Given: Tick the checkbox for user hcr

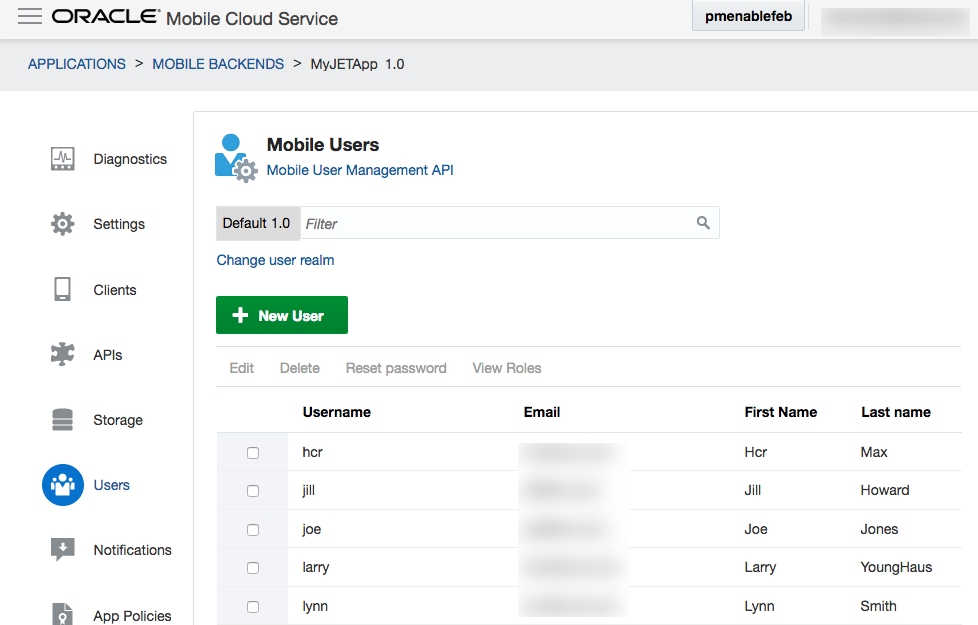Looking at the screenshot, I should tap(253, 453).
